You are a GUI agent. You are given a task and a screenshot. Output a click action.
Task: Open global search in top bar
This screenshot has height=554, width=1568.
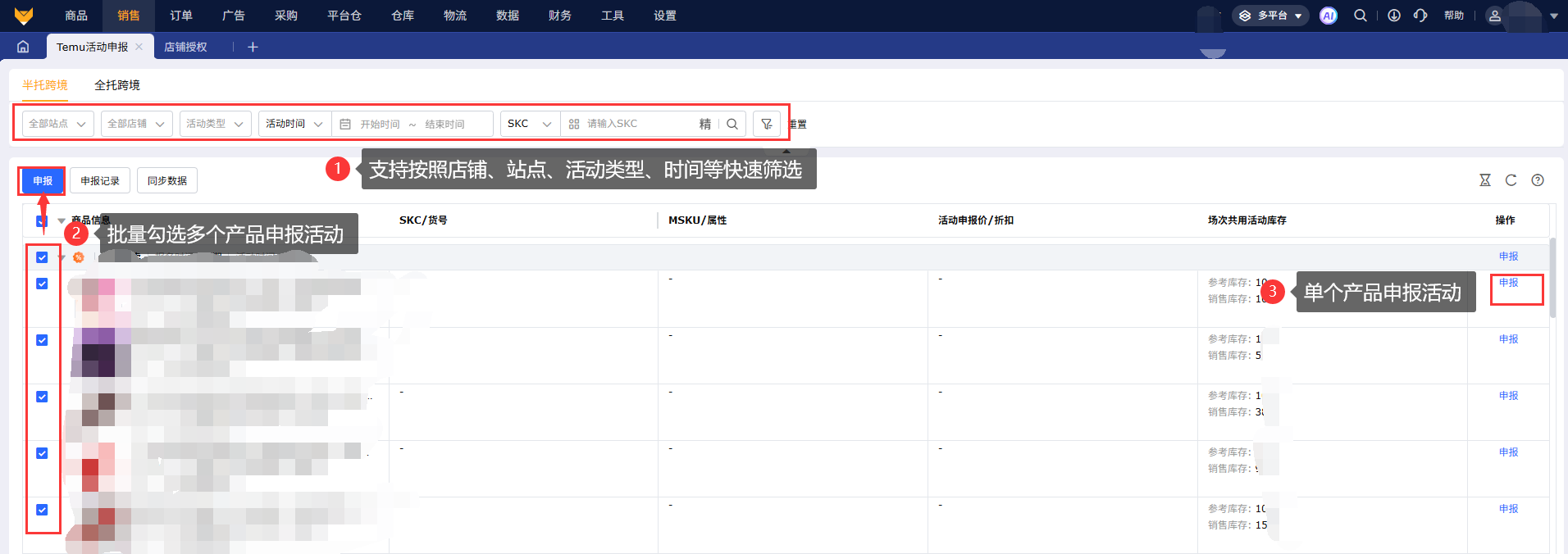point(1361,16)
